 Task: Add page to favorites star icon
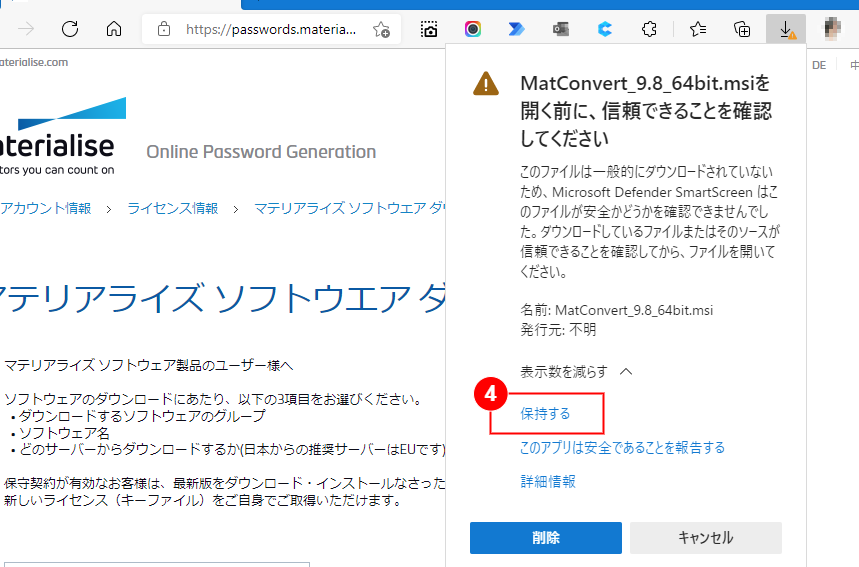pos(381,29)
